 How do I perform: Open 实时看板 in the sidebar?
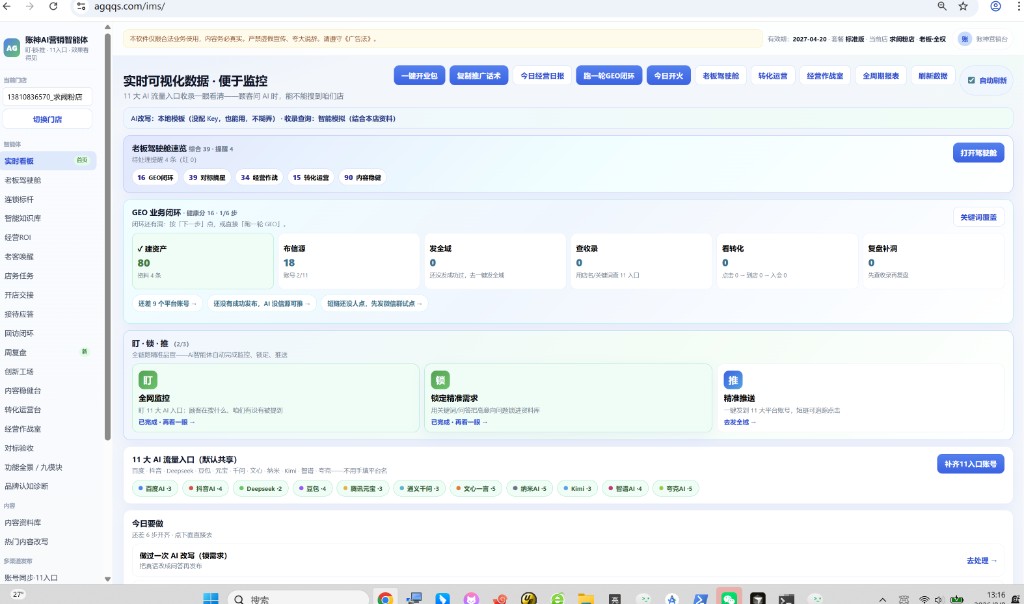(48, 161)
